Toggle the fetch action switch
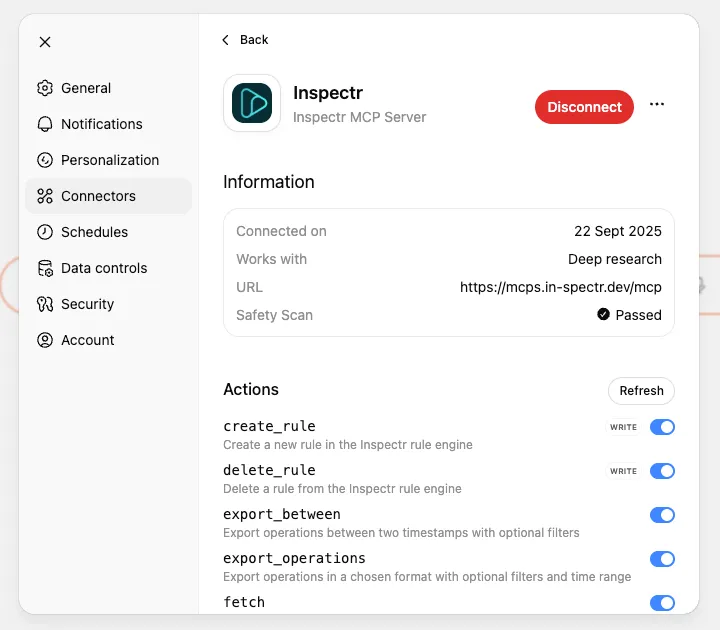Image resolution: width=720 pixels, height=630 pixels. point(662,603)
